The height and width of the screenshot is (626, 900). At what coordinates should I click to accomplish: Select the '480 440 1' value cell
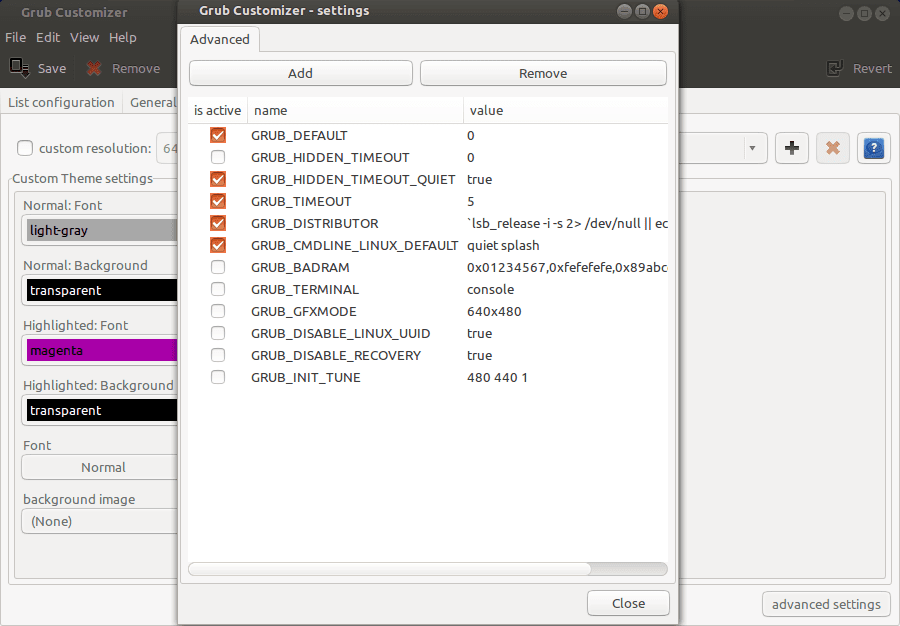(566, 377)
